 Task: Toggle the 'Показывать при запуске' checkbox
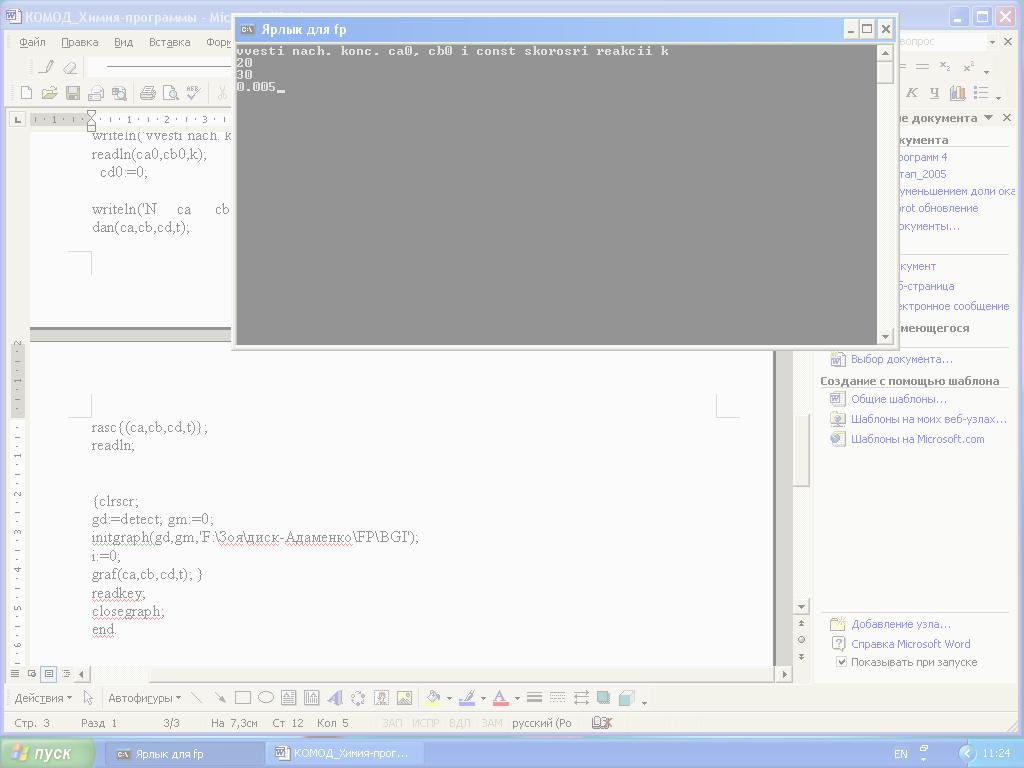841,662
